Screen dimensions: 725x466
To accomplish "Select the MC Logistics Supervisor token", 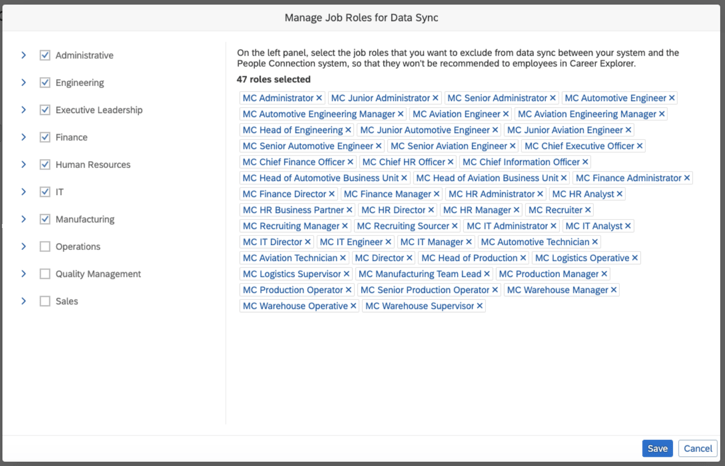I will pos(292,274).
